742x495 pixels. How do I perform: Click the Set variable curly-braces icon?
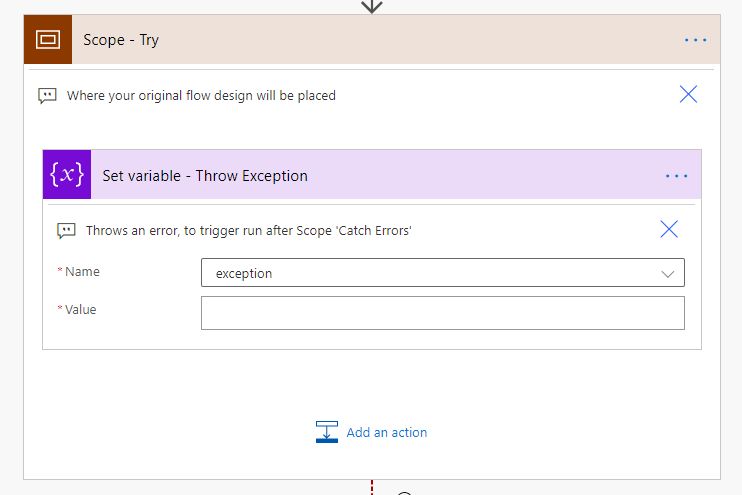tap(67, 175)
